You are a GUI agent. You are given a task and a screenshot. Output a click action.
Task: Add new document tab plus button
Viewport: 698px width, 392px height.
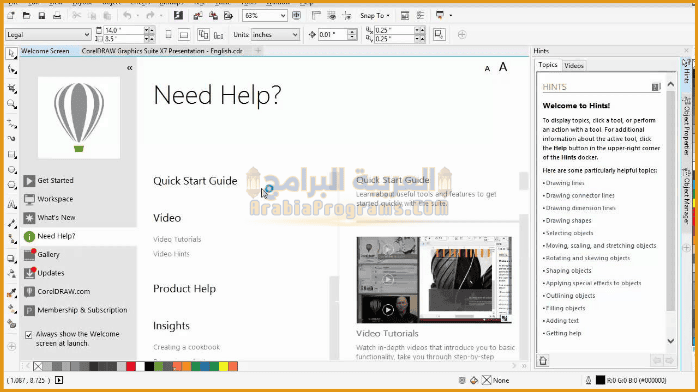258,51
